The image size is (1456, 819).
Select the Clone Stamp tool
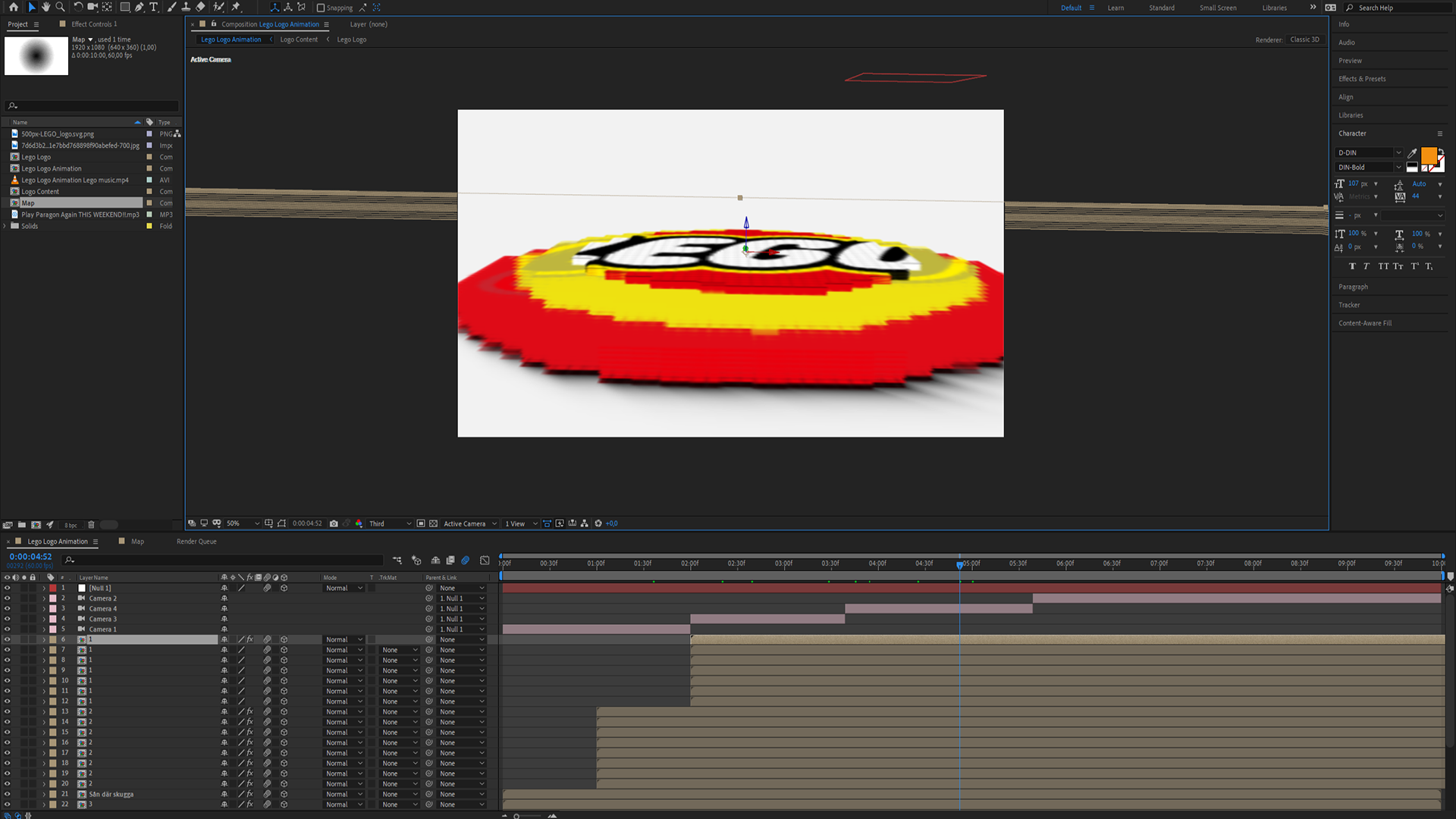[186, 7]
